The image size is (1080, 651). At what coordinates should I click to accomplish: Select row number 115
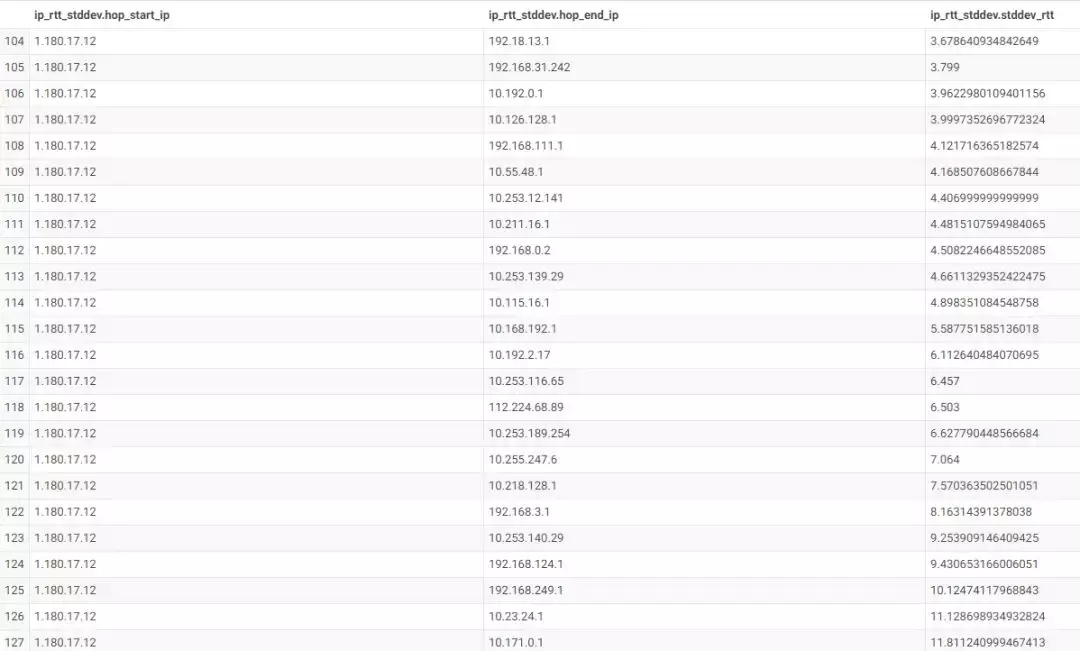click(14, 329)
